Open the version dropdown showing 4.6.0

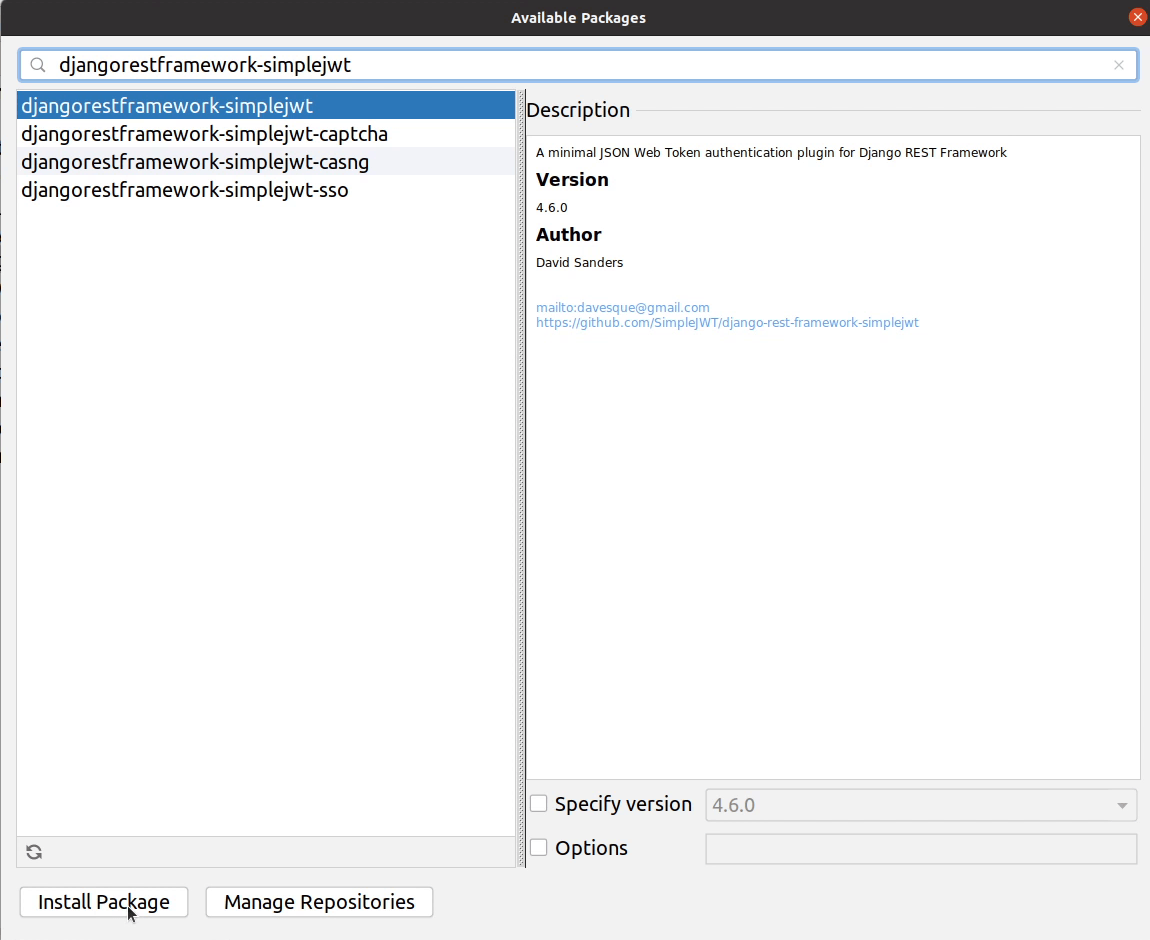[920, 804]
